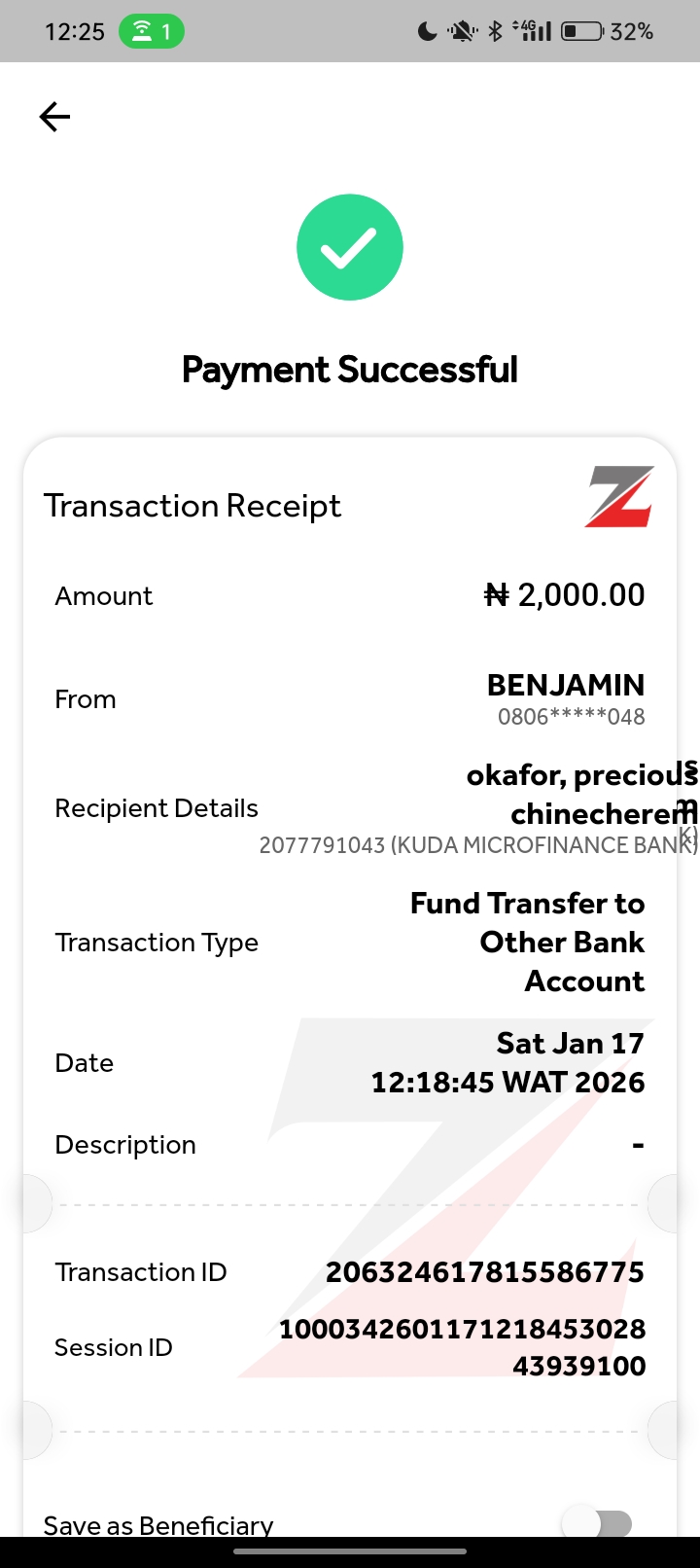Tap the green hotspot indicator in status bar
Image resolution: width=700 pixels, height=1568 pixels.
(152, 32)
